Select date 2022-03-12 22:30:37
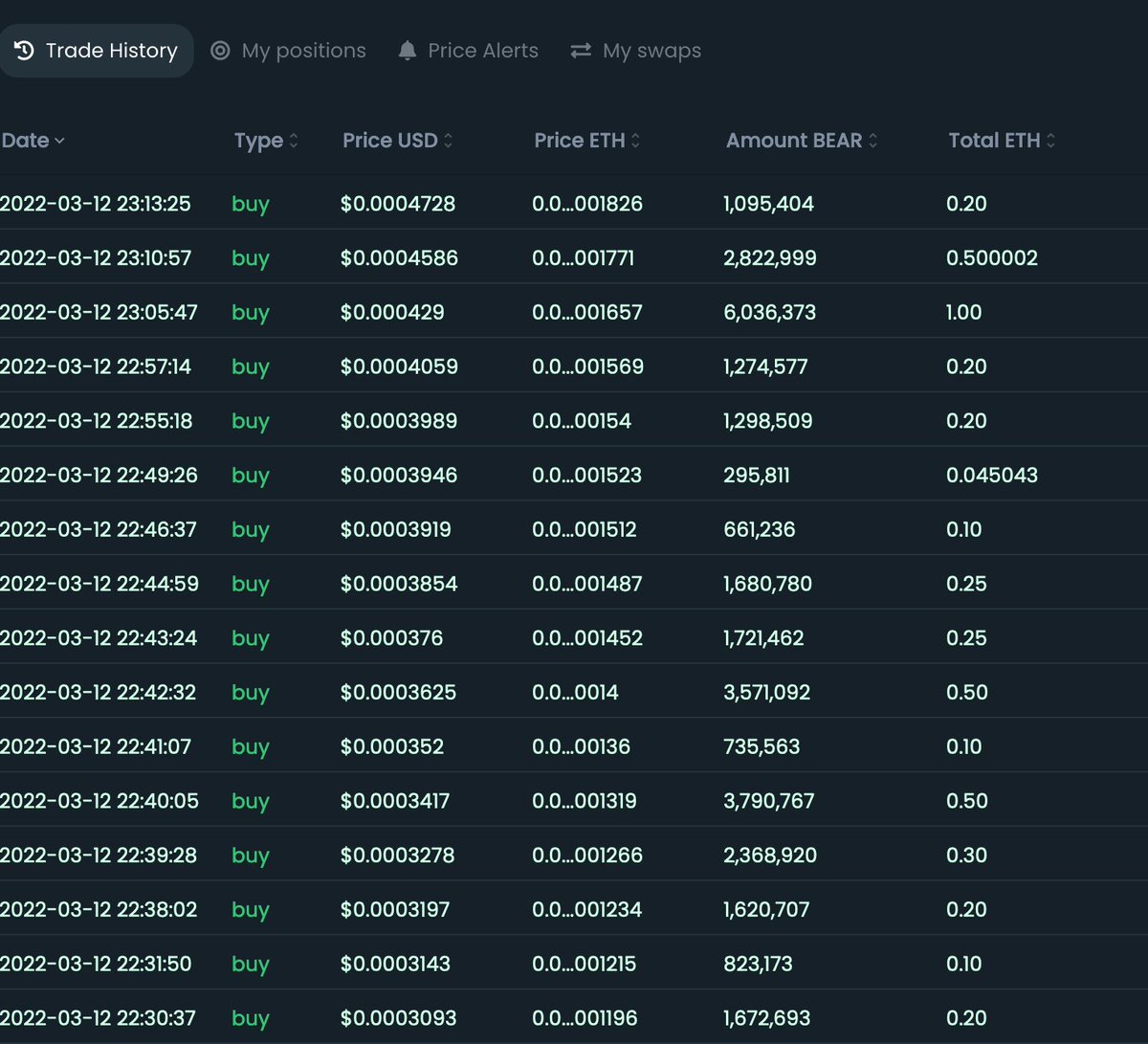1148x1044 pixels. [98, 1018]
